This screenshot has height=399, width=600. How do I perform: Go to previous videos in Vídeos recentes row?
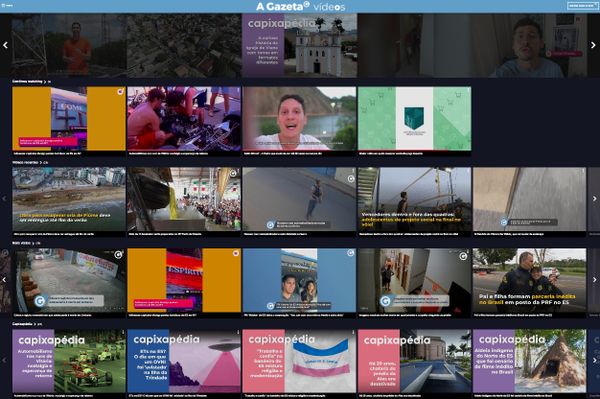(x=5, y=199)
